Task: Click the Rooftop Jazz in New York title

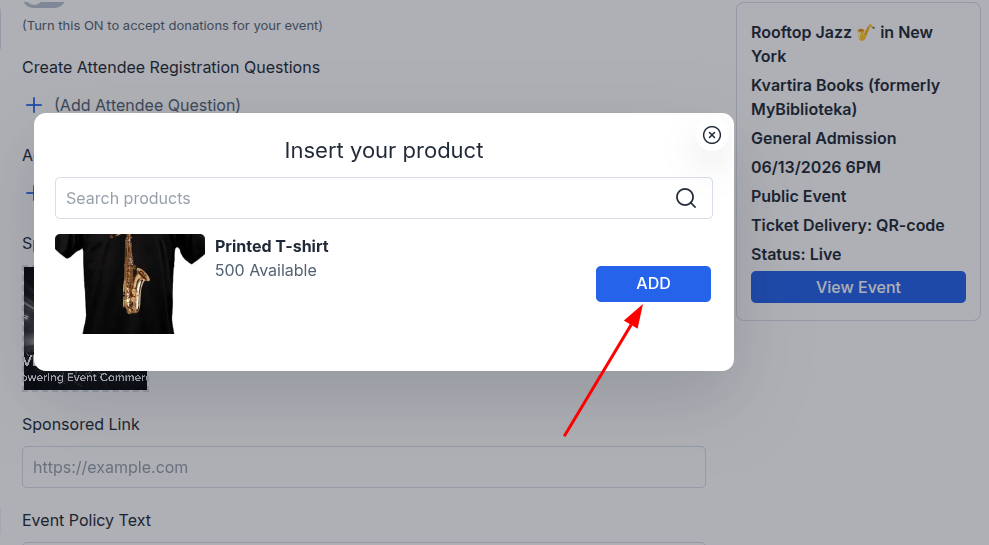Action: pyautogui.click(x=841, y=44)
